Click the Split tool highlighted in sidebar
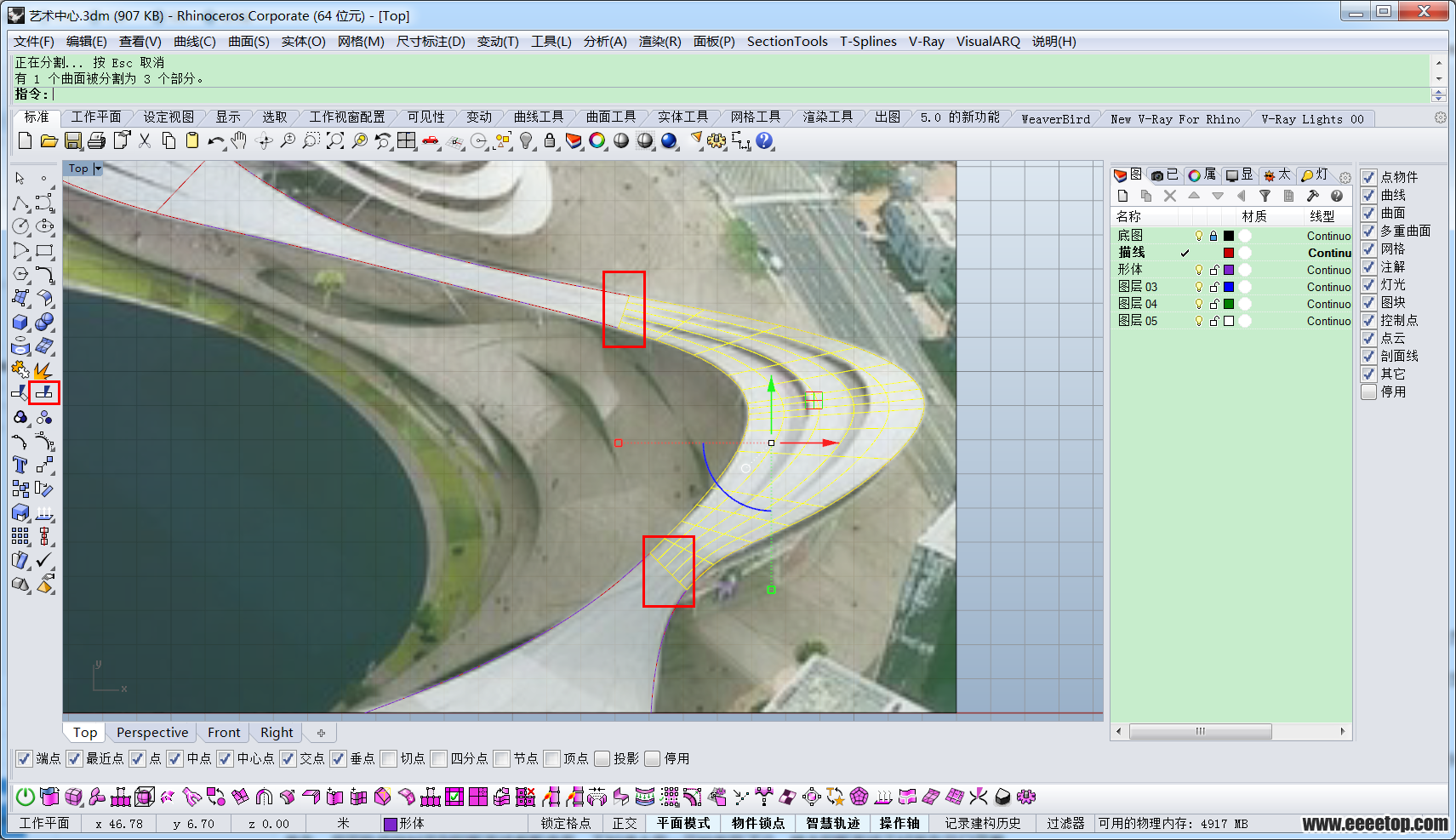This screenshot has width=1456, height=840. tap(44, 392)
